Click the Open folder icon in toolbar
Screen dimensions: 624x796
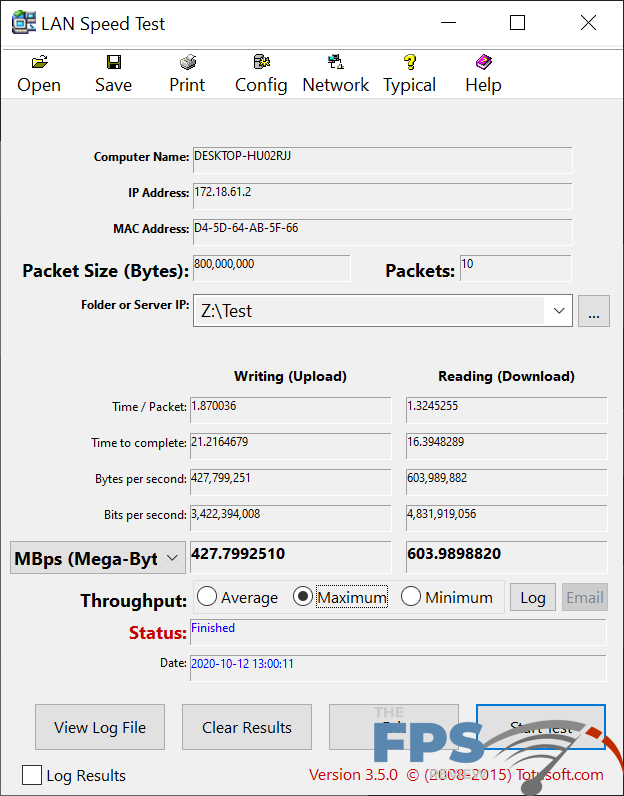[x=39, y=62]
